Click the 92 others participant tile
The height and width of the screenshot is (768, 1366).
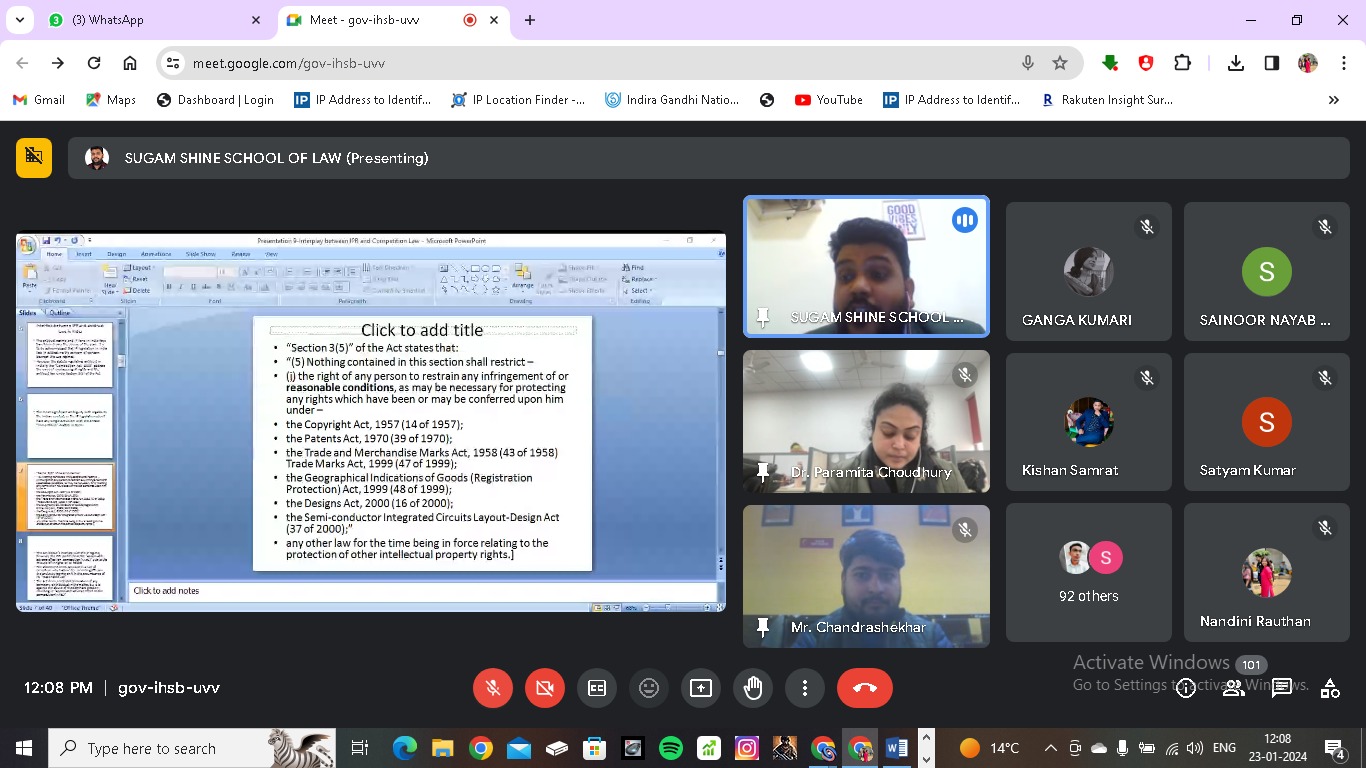[x=1088, y=572]
